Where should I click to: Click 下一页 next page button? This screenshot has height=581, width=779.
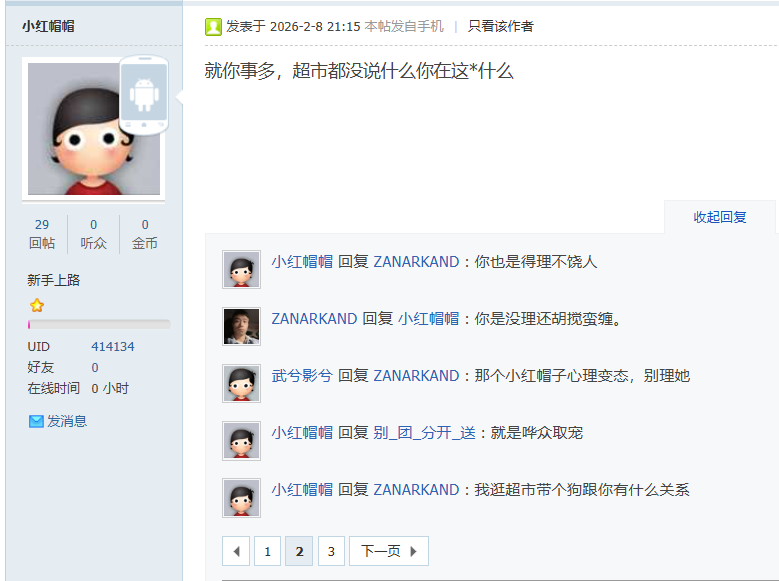point(389,551)
